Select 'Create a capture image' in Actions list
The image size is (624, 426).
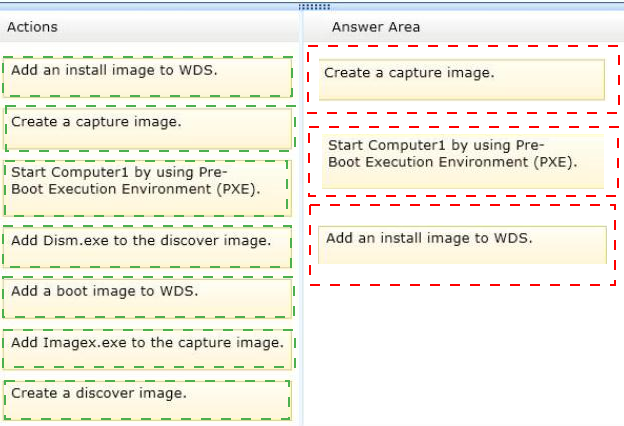(x=148, y=129)
